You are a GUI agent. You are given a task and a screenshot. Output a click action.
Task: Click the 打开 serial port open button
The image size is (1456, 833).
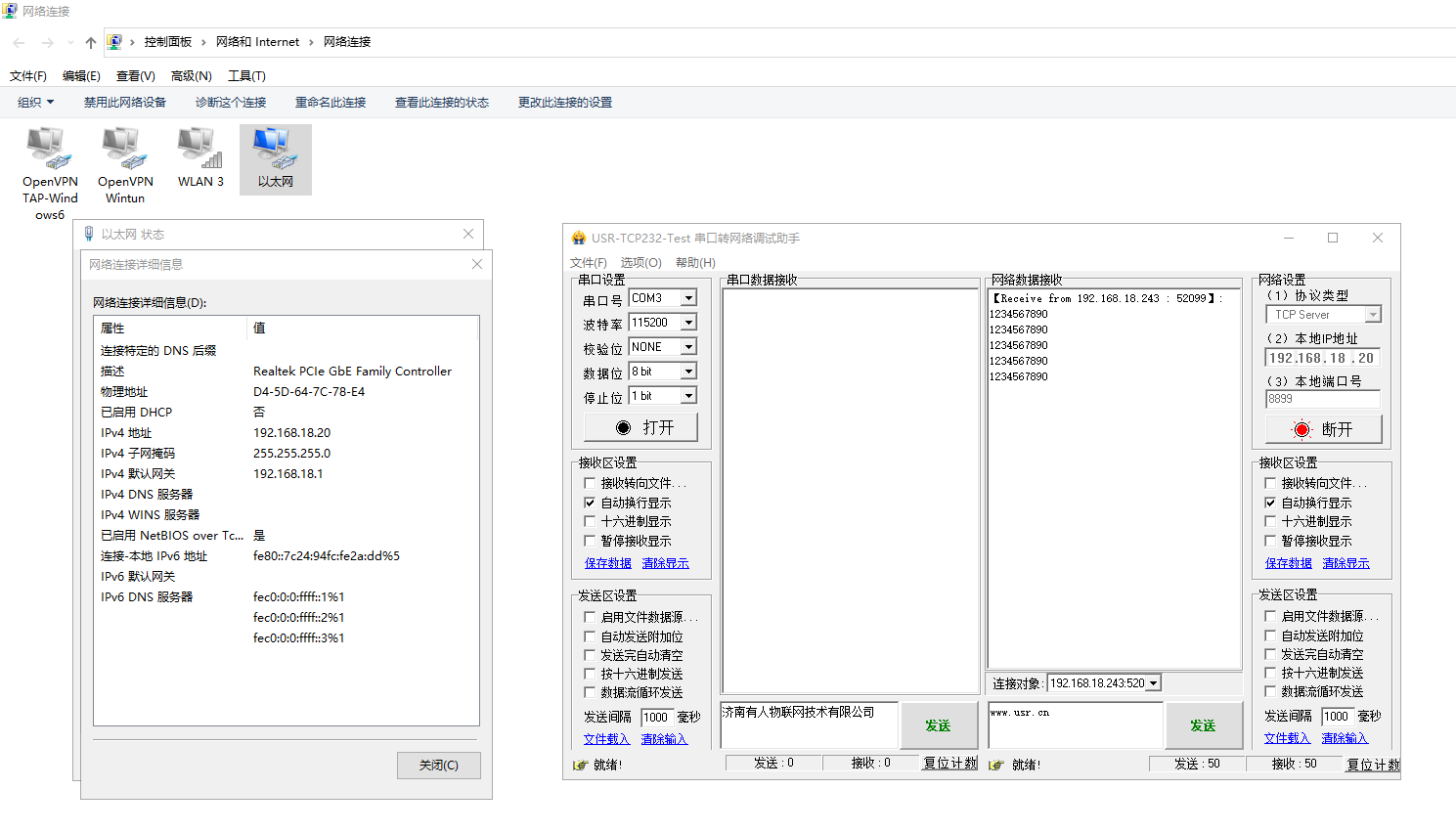click(641, 427)
